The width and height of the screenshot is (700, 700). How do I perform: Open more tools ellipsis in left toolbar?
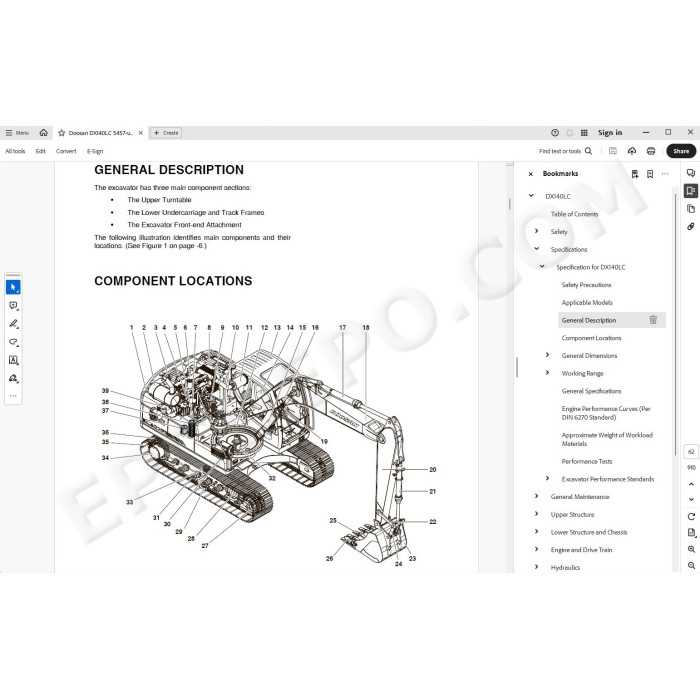coord(13,396)
